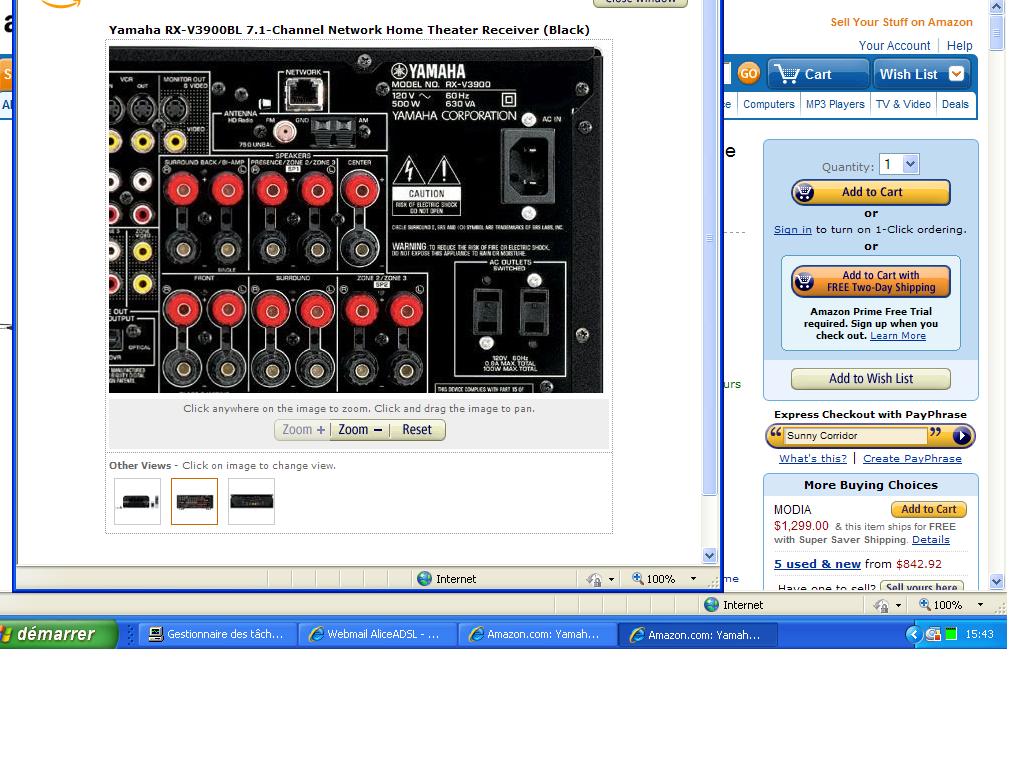Image resolution: width=1024 pixels, height=768 pixels.
Task: Open the MP3 Players category tab
Action: 835,104
